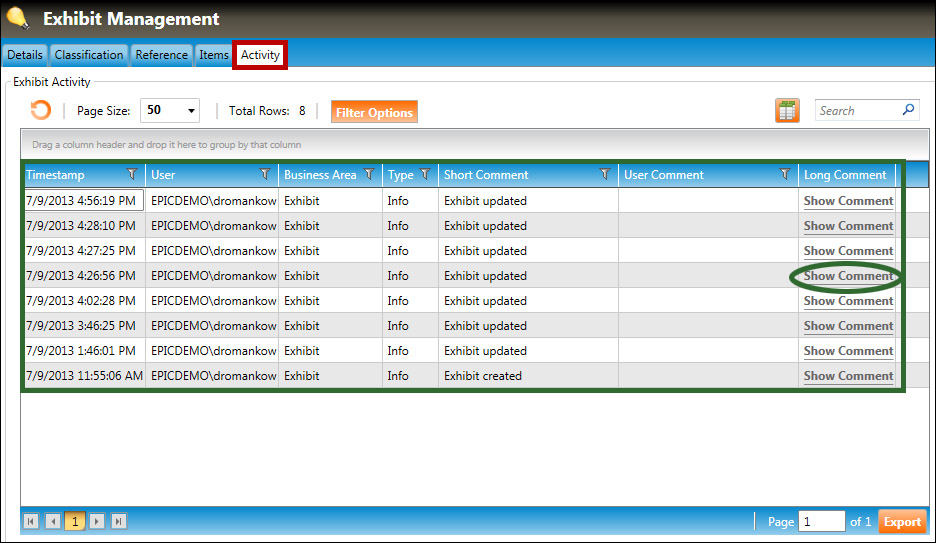936x543 pixels.
Task: Click the magnifier search icon
Action: (908, 110)
